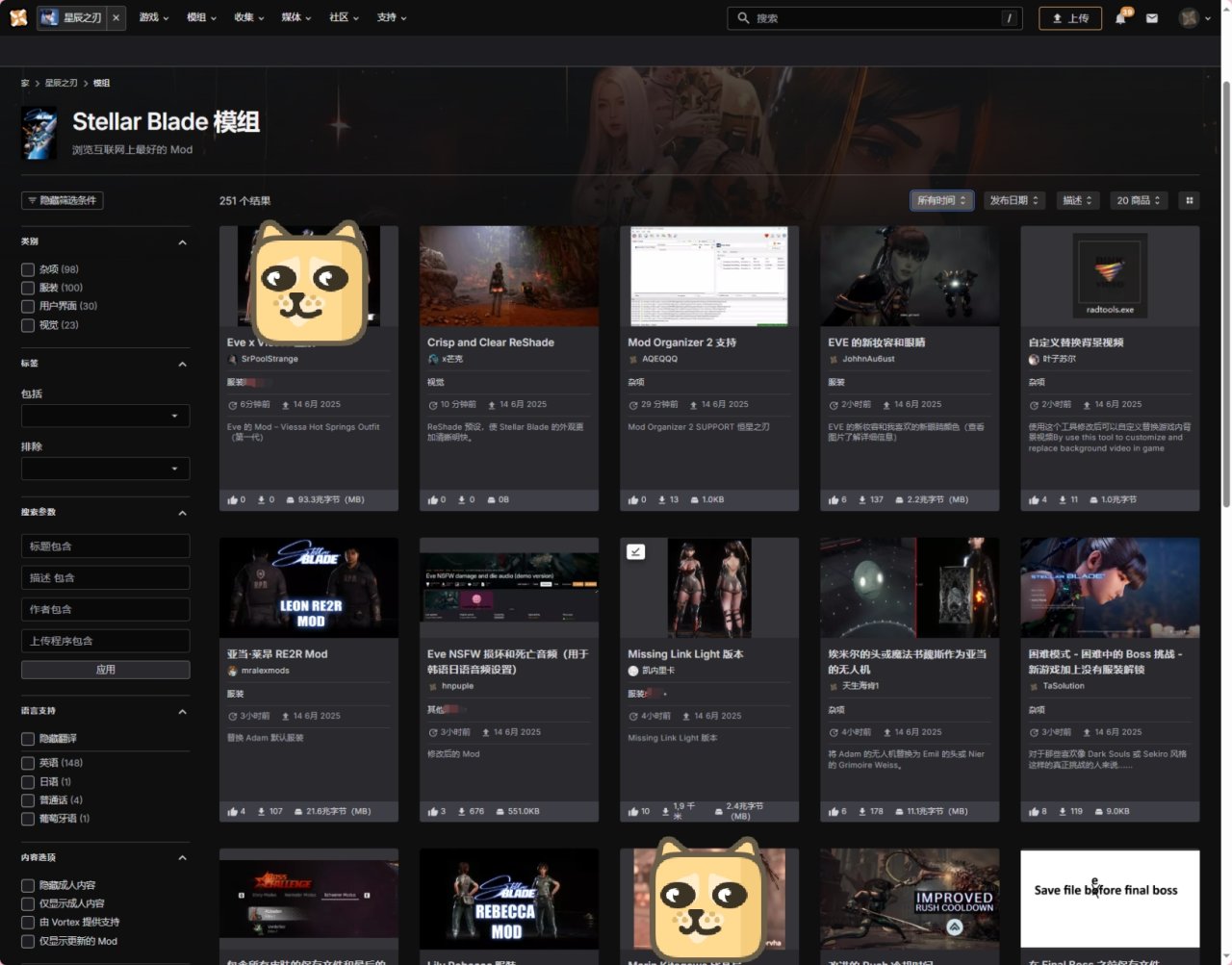Close the 星辰之刃 game tab
Screen dimensions: 1232x965
pyautogui.click(x=116, y=17)
